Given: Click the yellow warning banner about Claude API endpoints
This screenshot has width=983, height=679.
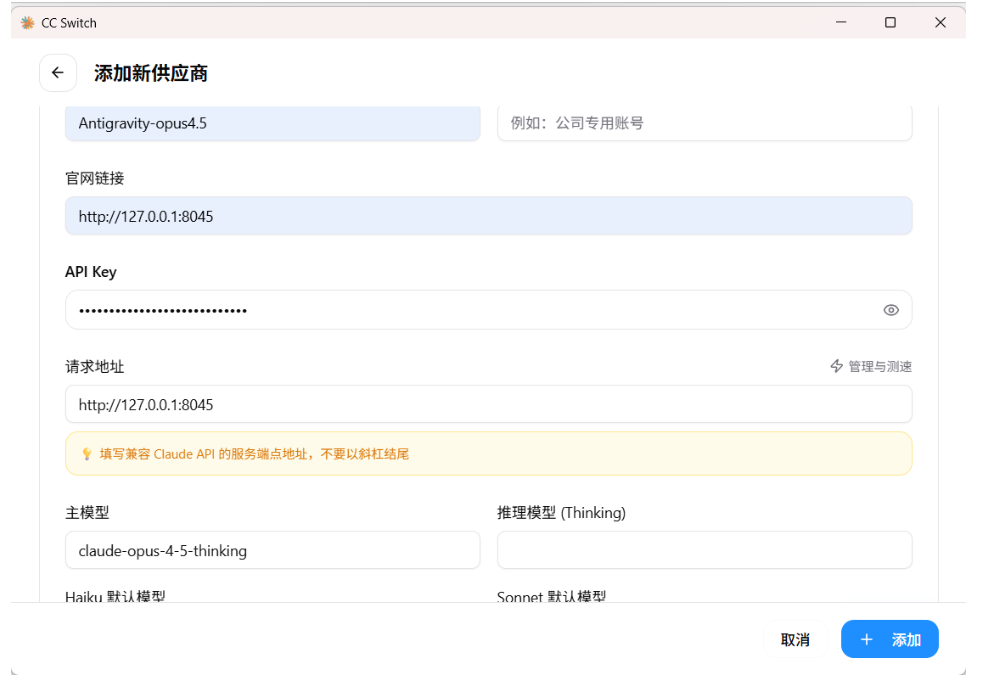Looking at the screenshot, I should 488,453.
